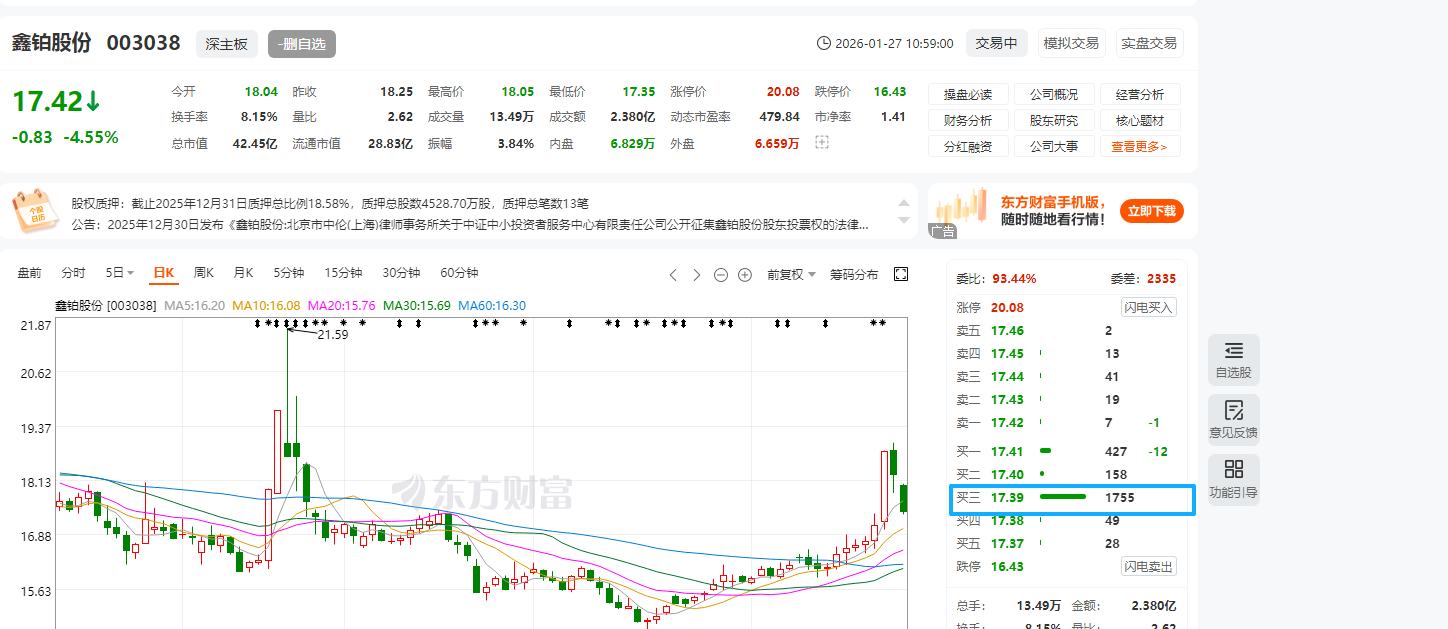Click the 深主板 board tag
The width and height of the screenshot is (1448, 629).
pyautogui.click(x=227, y=44)
